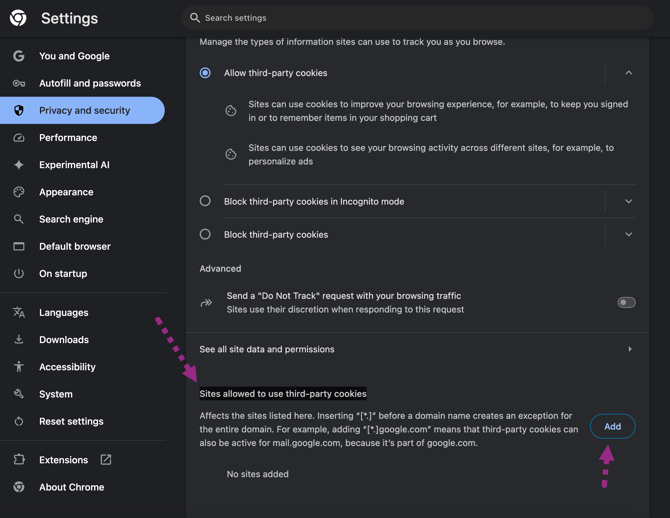Image resolution: width=670 pixels, height=518 pixels.
Task: Click the Chrome logo icon
Action: tap(18, 18)
